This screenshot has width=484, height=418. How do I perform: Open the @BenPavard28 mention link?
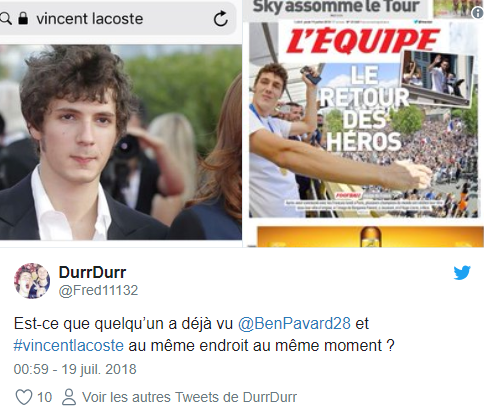[x=294, y=323]
